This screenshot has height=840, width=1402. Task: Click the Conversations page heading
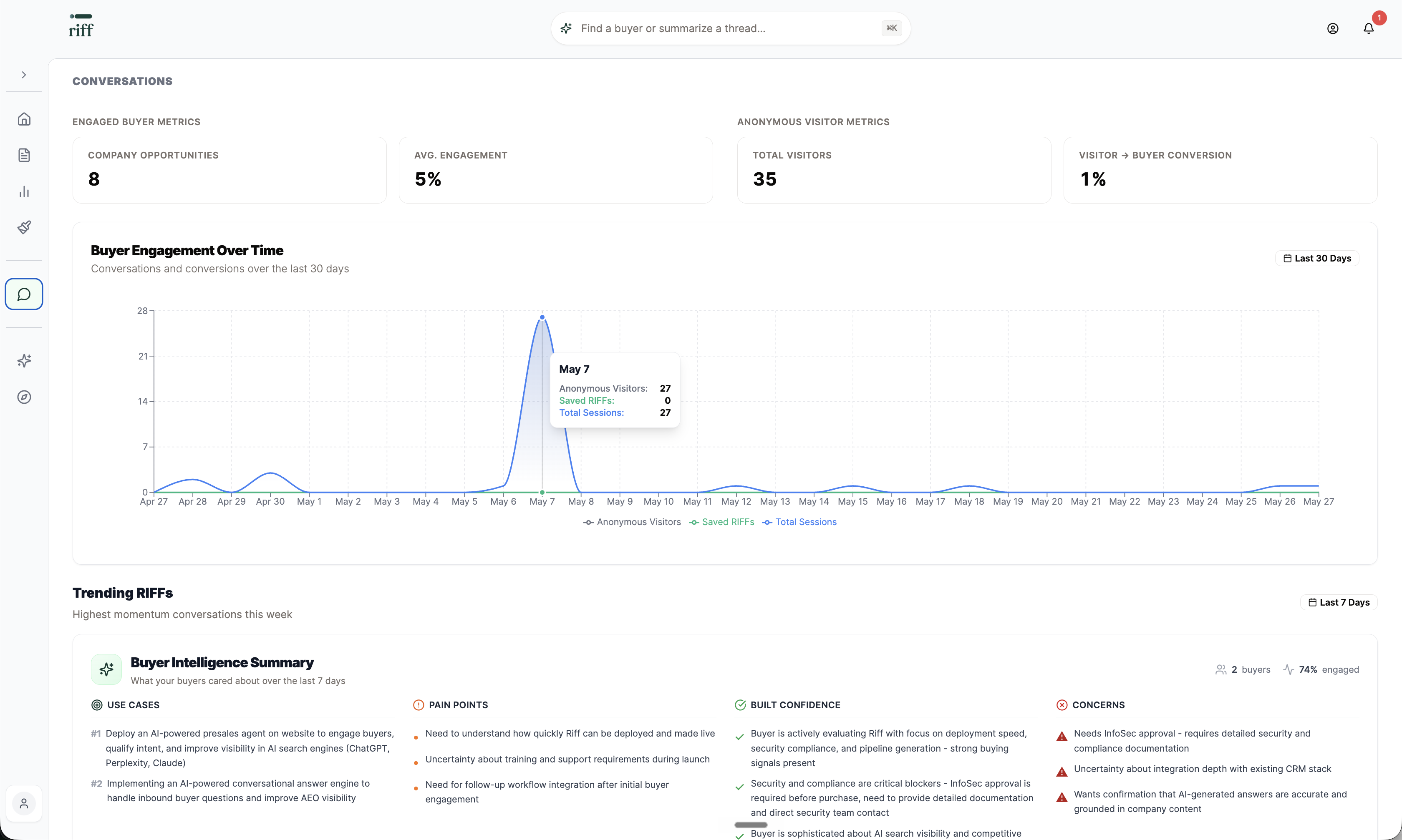click(x=122, y=81)
